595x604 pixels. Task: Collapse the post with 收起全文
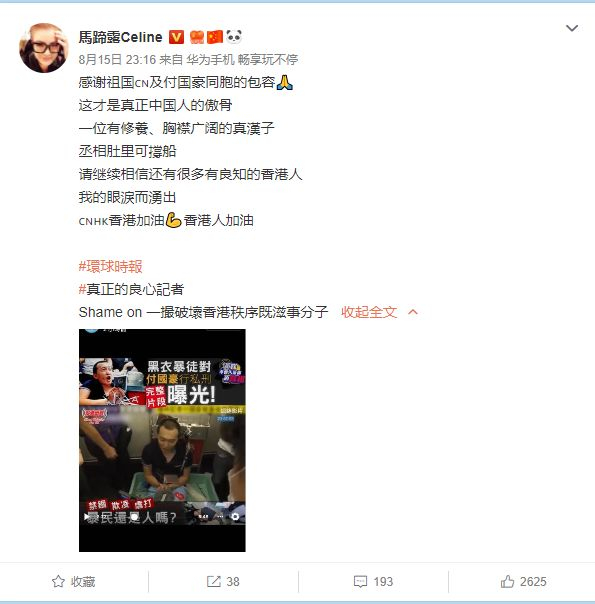369,312
